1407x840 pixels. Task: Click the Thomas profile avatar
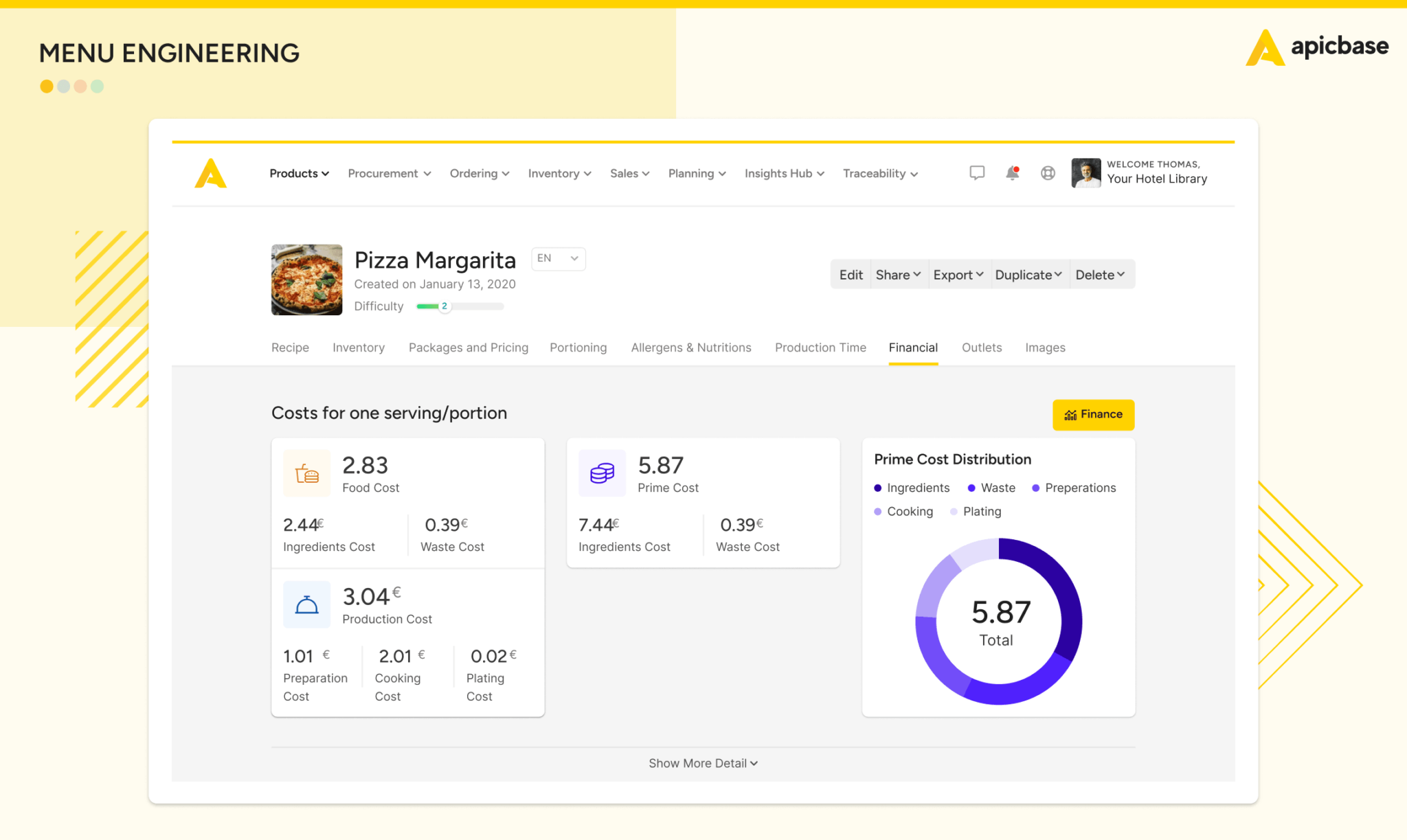[x=1085, y=172]
